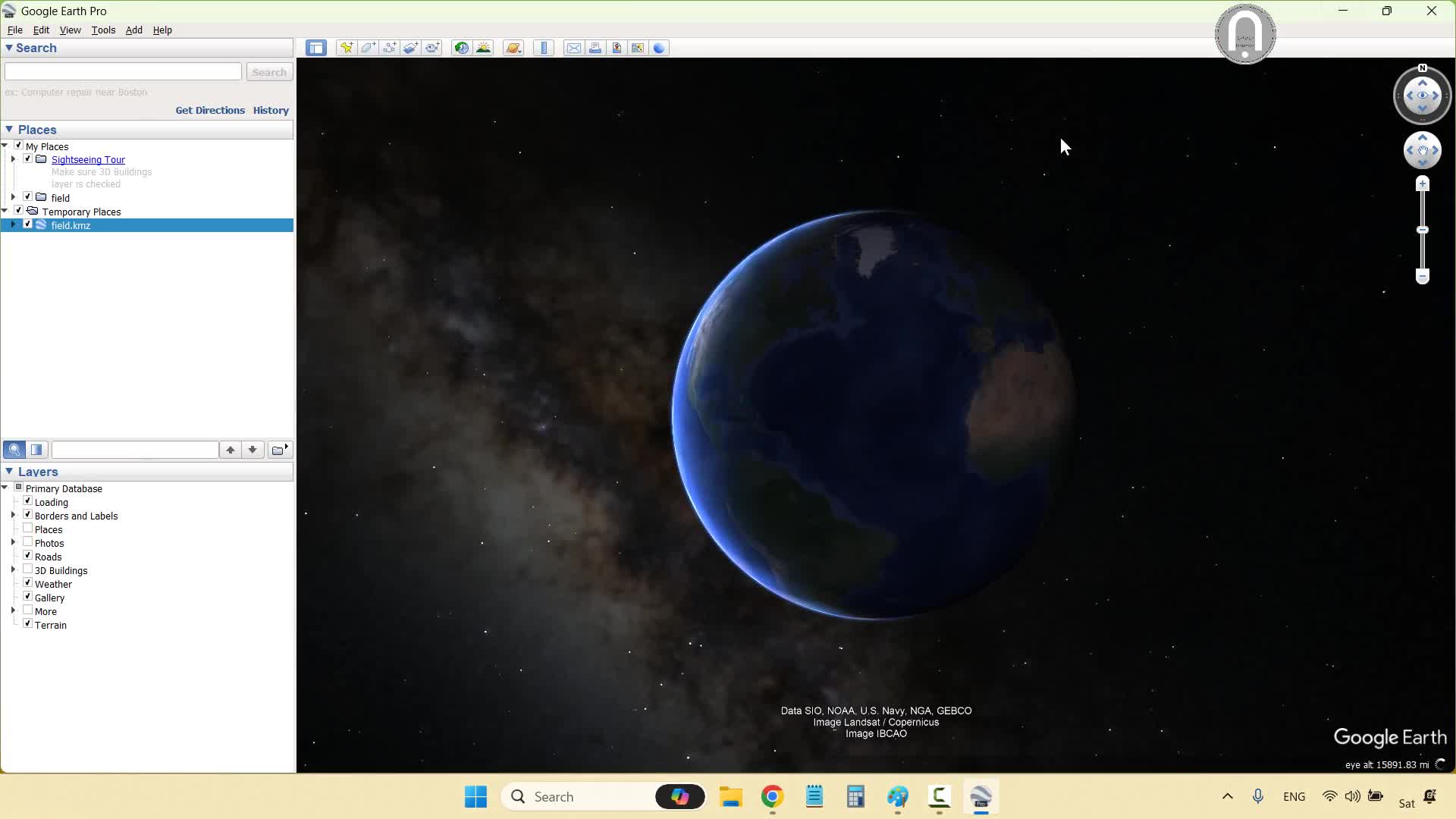Hide the sidebar with toolbar icon

(x=316, y=48)
